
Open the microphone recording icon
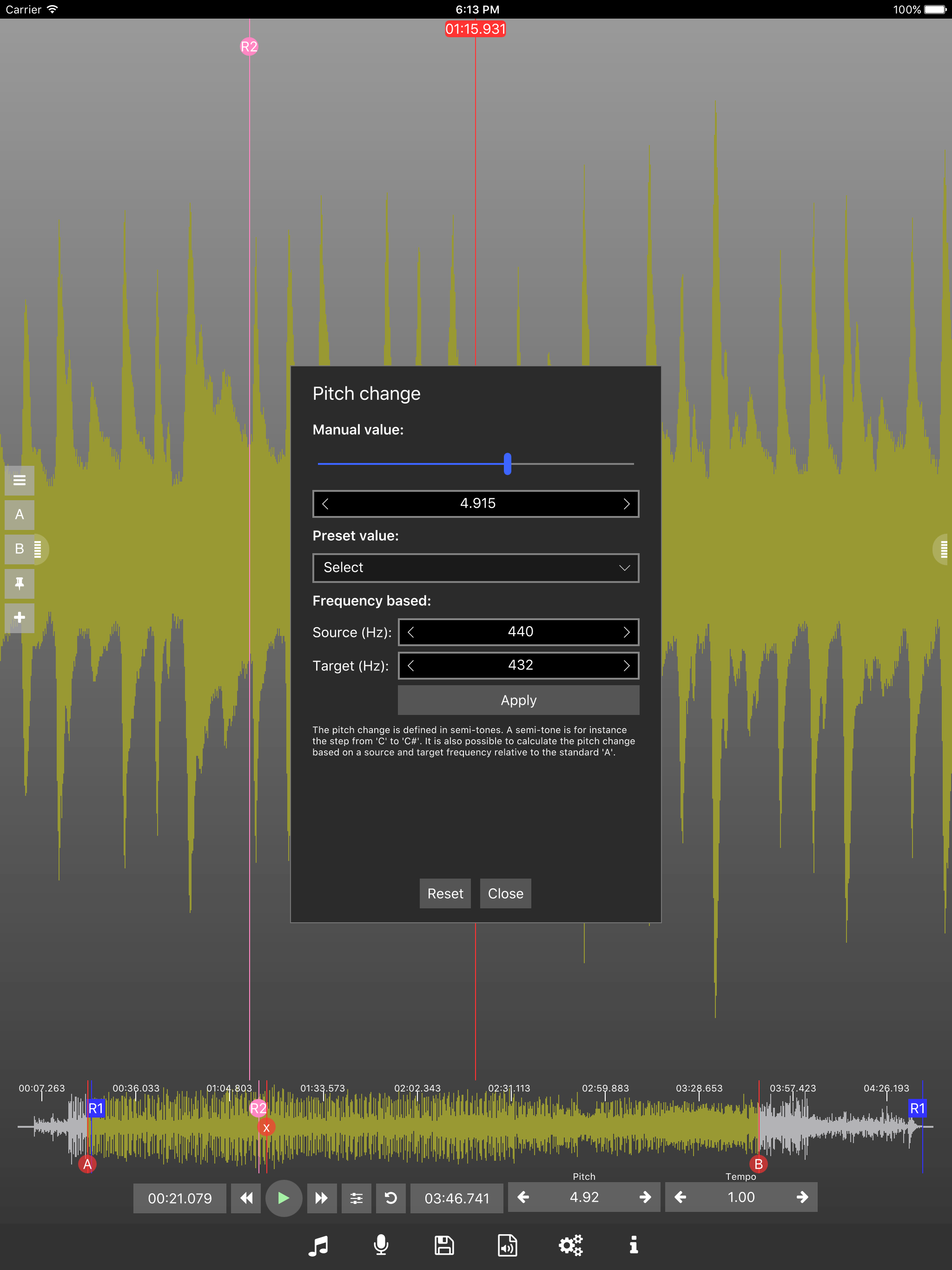(381, 1245)
